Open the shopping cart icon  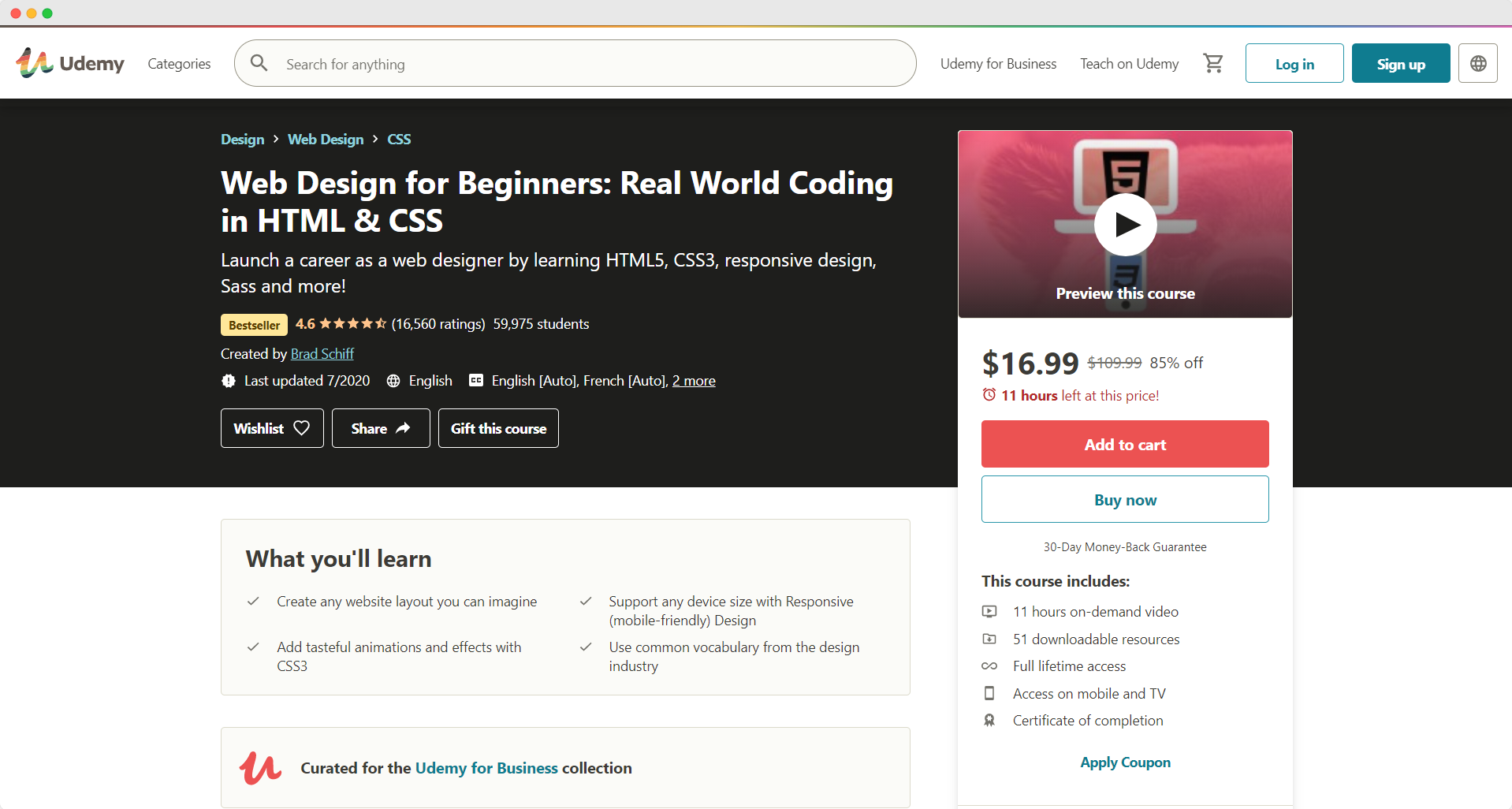(x=1213, y=63)
